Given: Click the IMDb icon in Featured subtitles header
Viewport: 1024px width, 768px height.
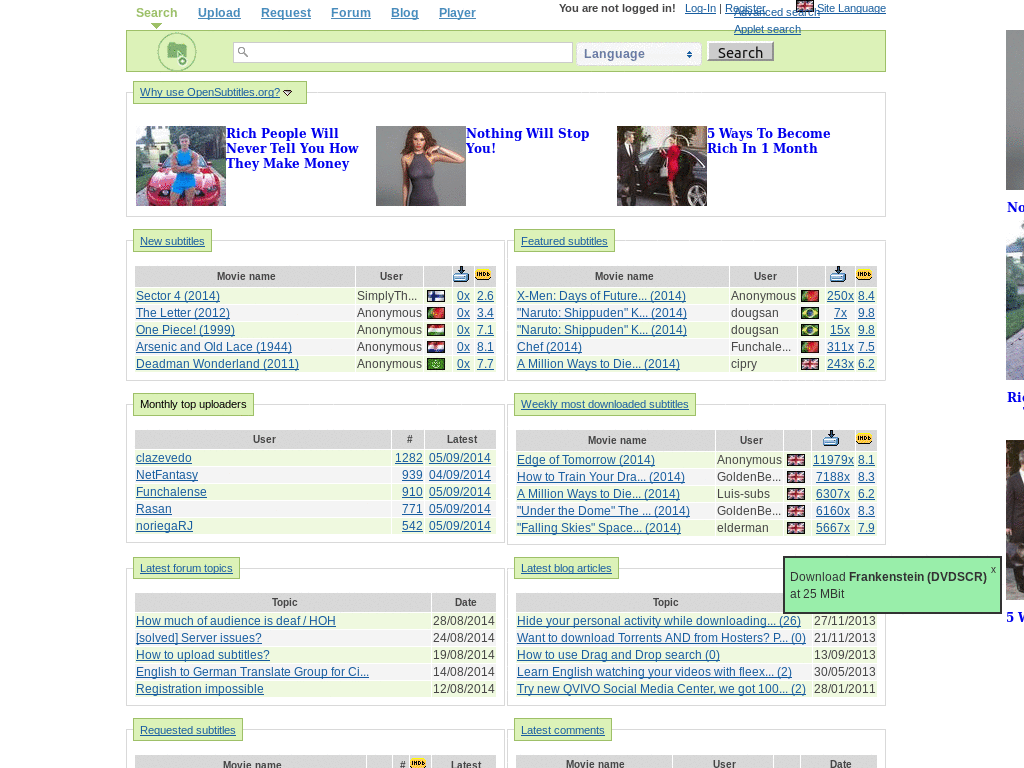Looking at the screenshot, I should (x=864, y=275).
